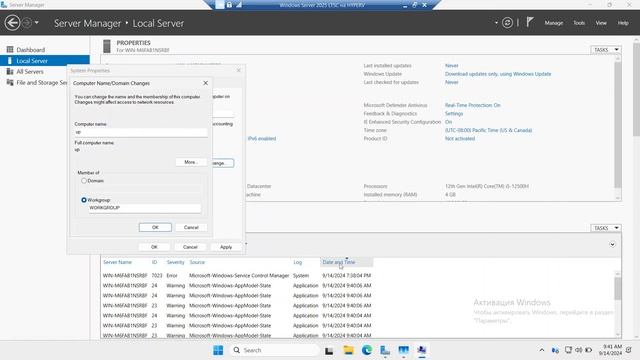Open the notifications flag icon
The width and height of the screenshot is (640, 360).
529,22
